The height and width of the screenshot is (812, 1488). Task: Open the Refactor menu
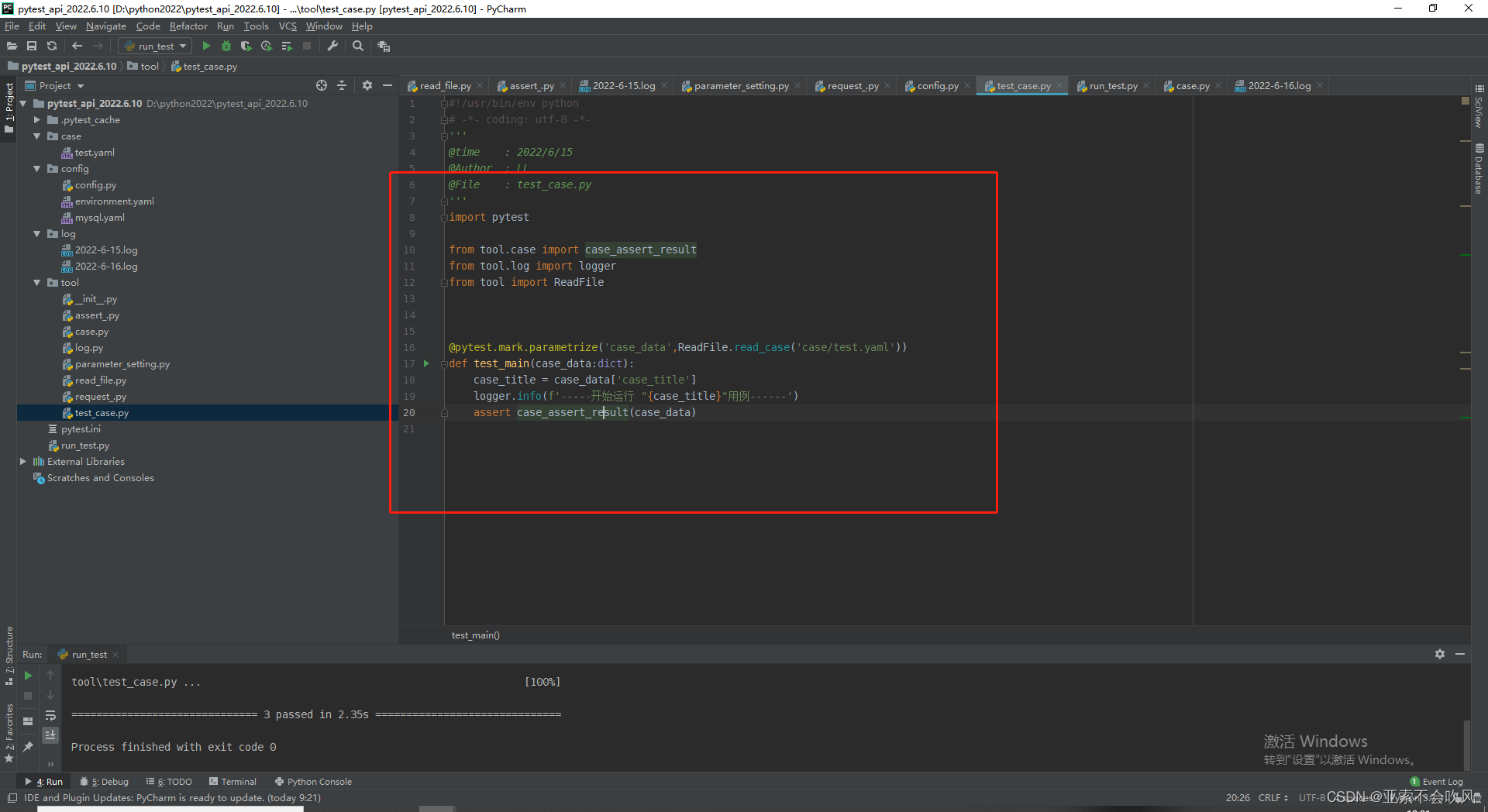(188, 26)
